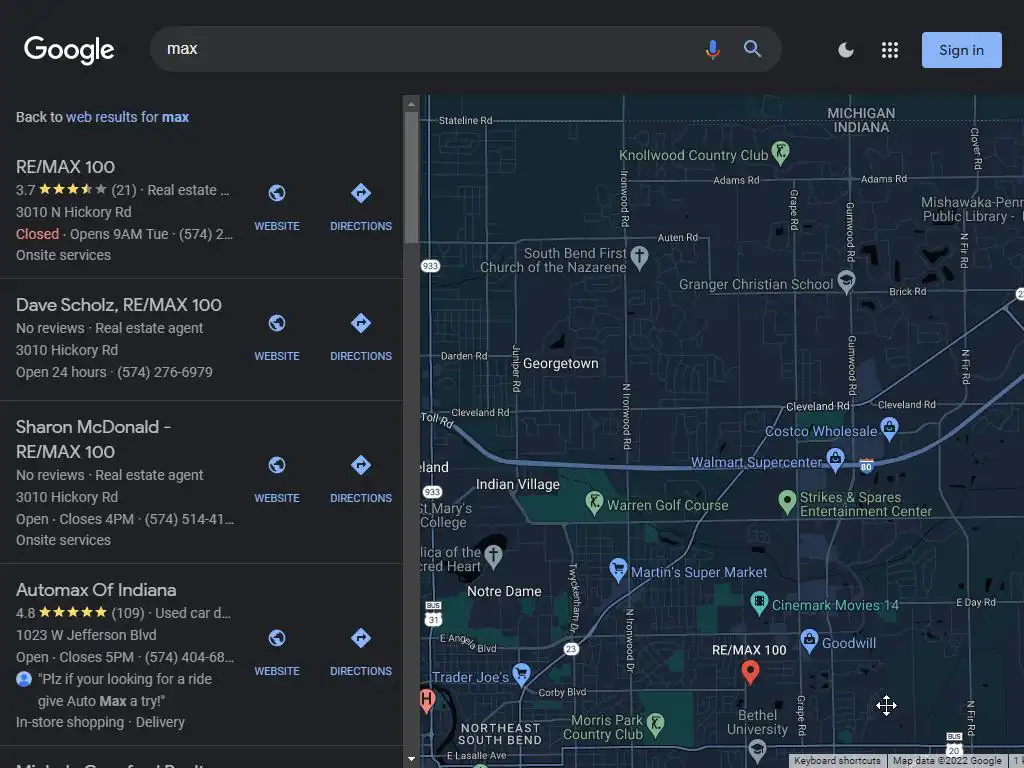Select Knollwood Country Club golf marker

tap(780, 152)
